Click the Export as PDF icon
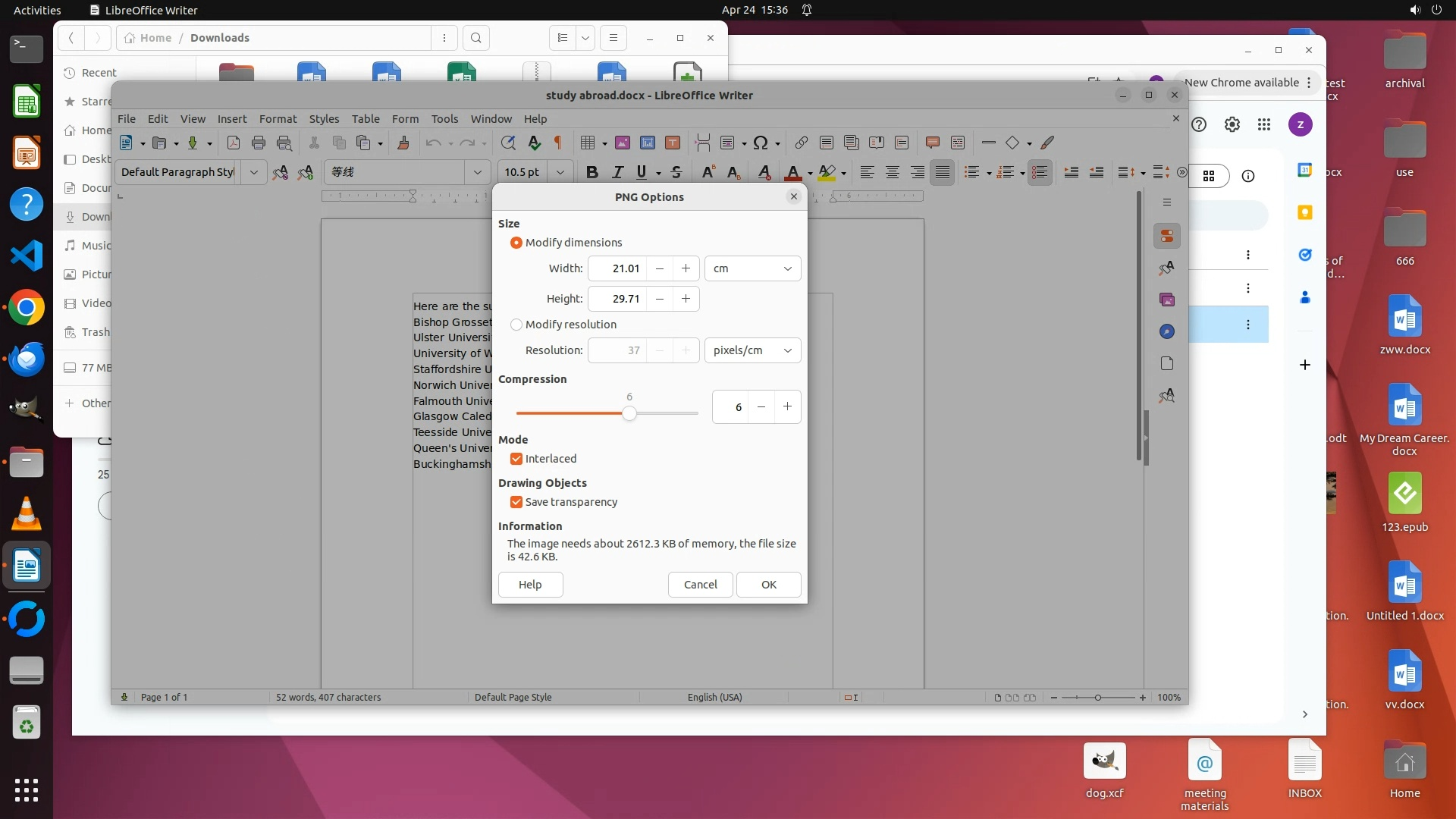 click(x=234, y=143)
